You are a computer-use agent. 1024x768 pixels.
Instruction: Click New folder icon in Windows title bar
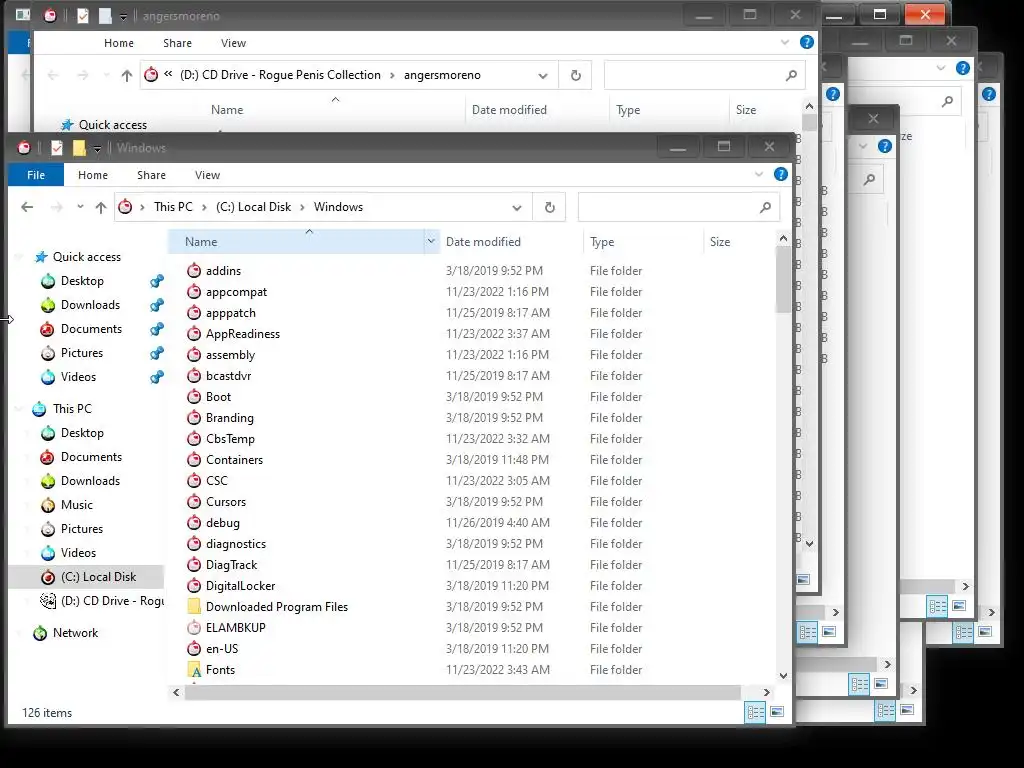(79, 148)
